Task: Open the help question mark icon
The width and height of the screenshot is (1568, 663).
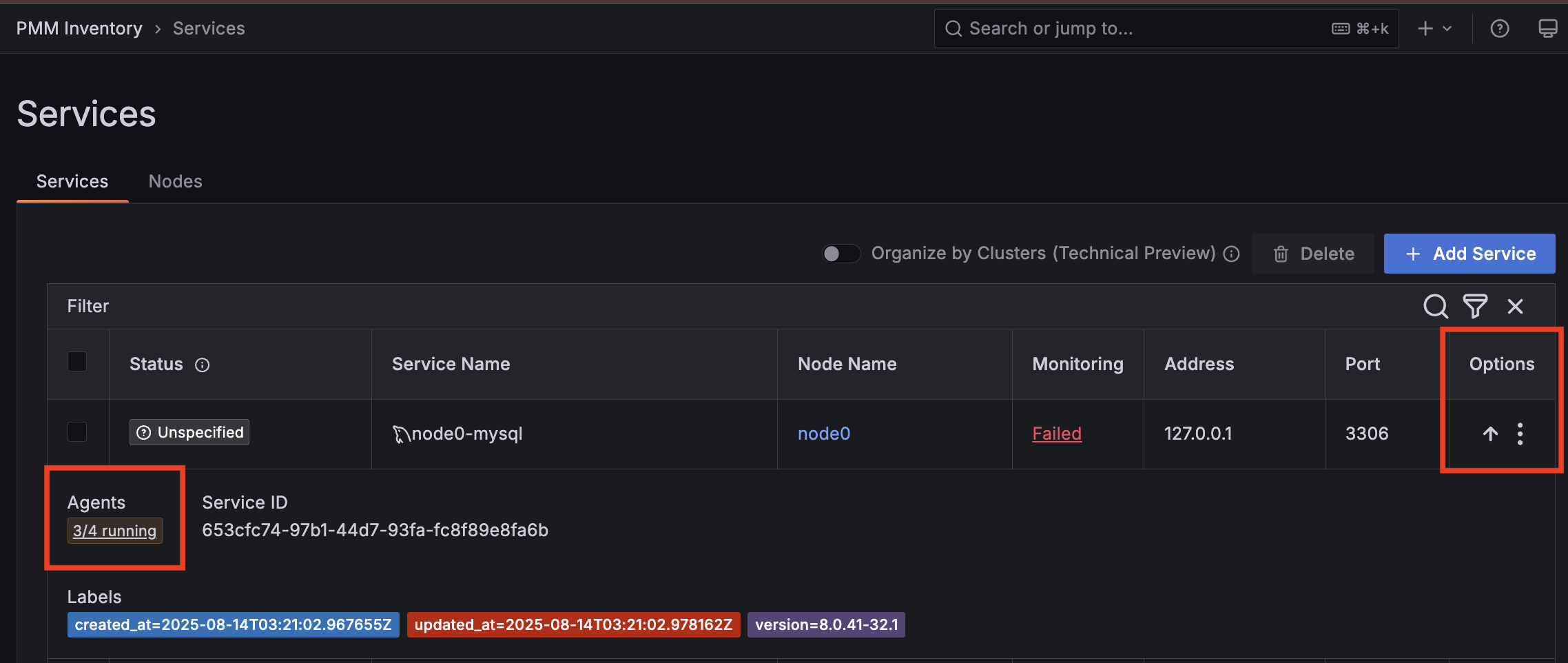Action: pyautogui.click(x=1500, y=28)
